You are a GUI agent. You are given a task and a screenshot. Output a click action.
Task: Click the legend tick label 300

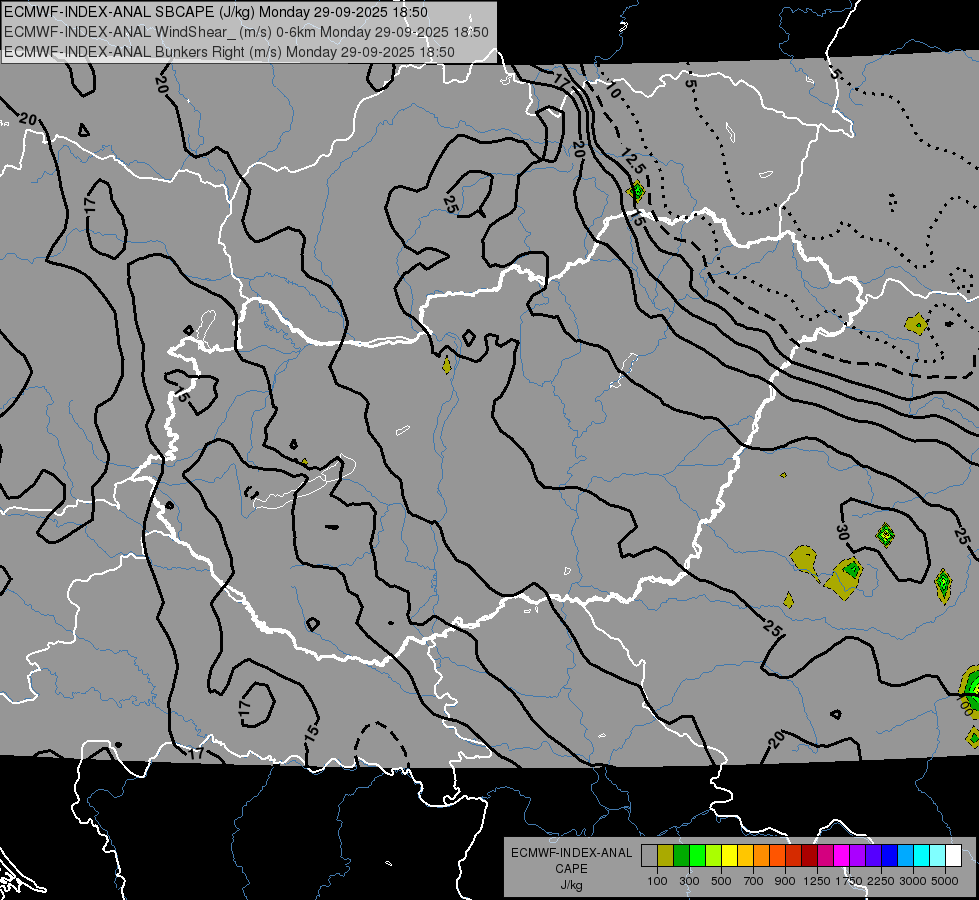689,881
